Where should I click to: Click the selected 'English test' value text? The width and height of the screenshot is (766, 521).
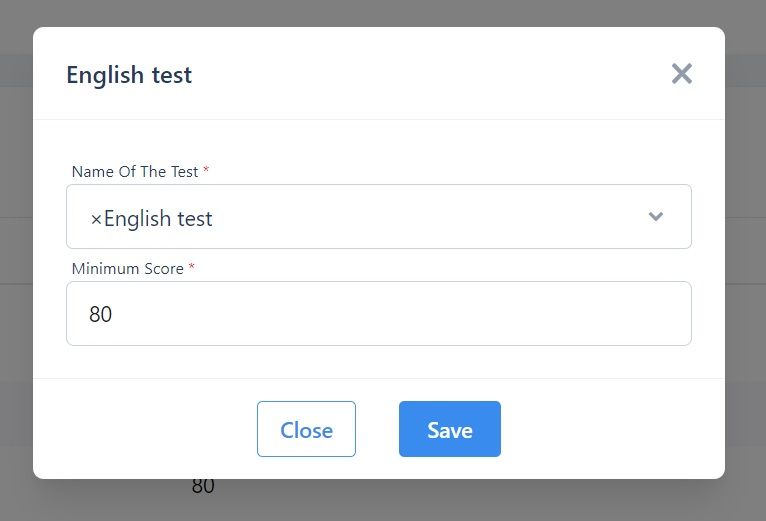coord(158,218)
